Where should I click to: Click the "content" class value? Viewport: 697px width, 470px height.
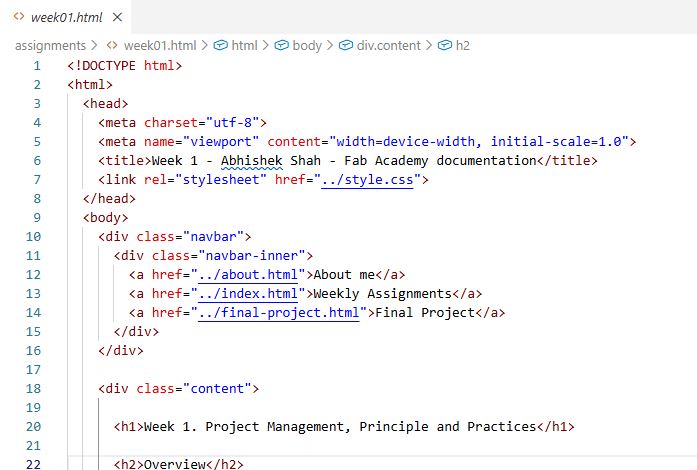pos(217,389)
